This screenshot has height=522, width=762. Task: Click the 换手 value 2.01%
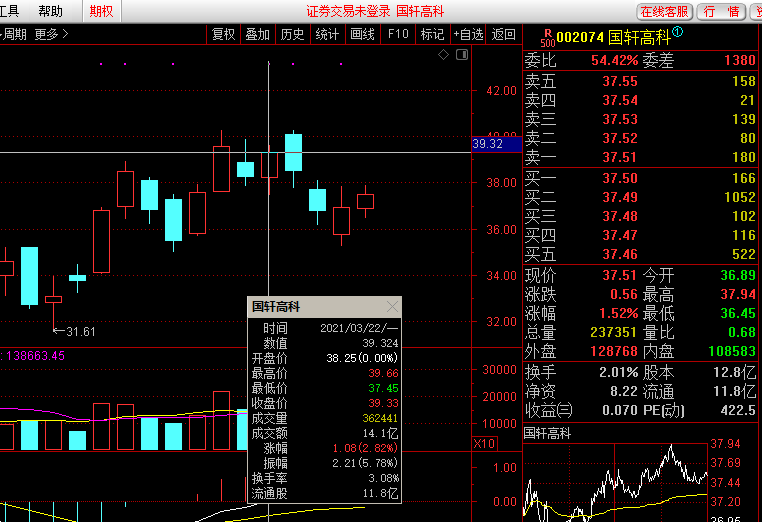pyautogui.click(x=618, y=373)
